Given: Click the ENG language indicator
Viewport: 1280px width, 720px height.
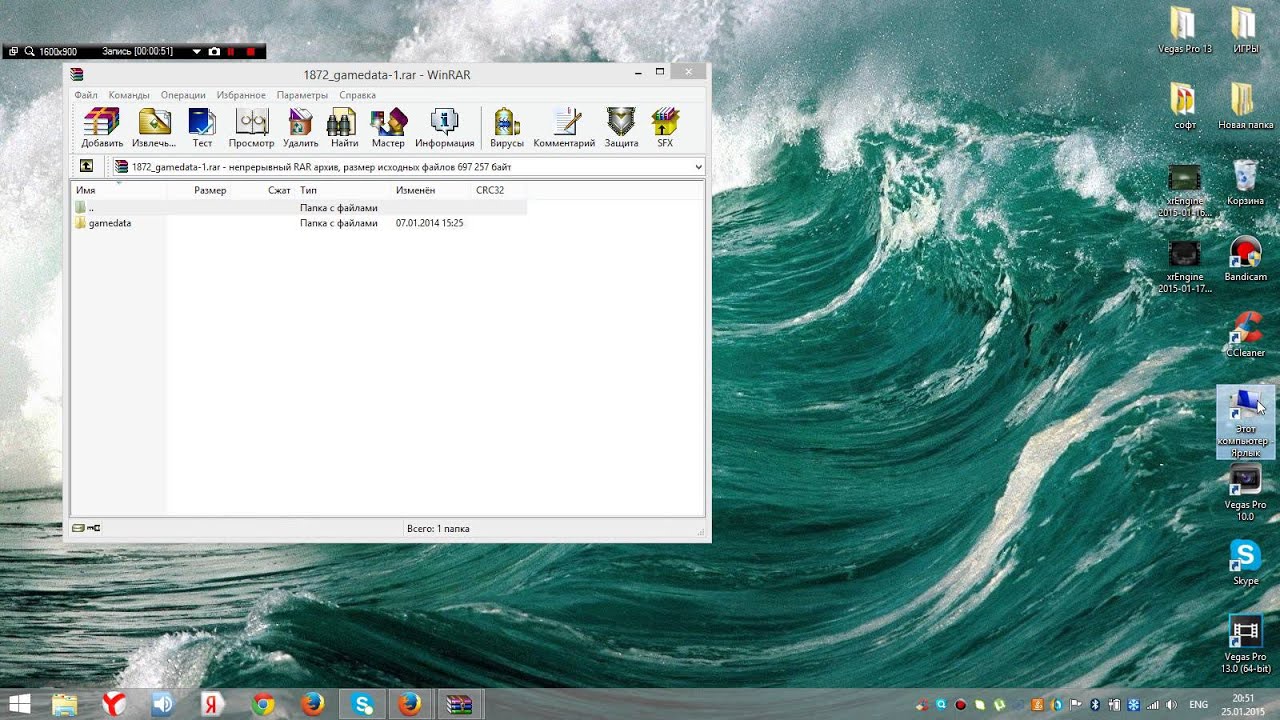Looking at the screenshot, I should coord(1198,705).
